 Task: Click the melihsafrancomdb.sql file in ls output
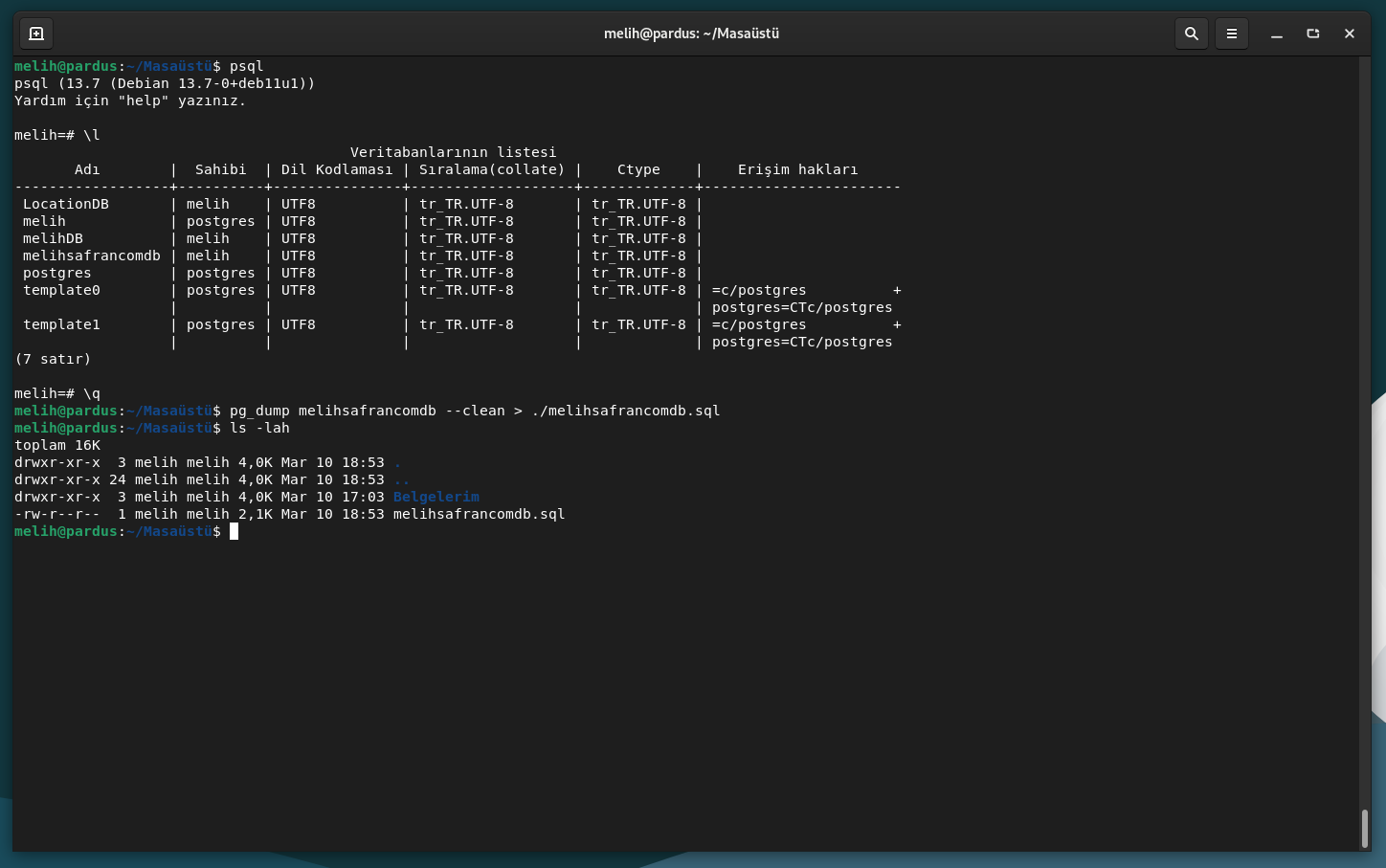(480, 514)
